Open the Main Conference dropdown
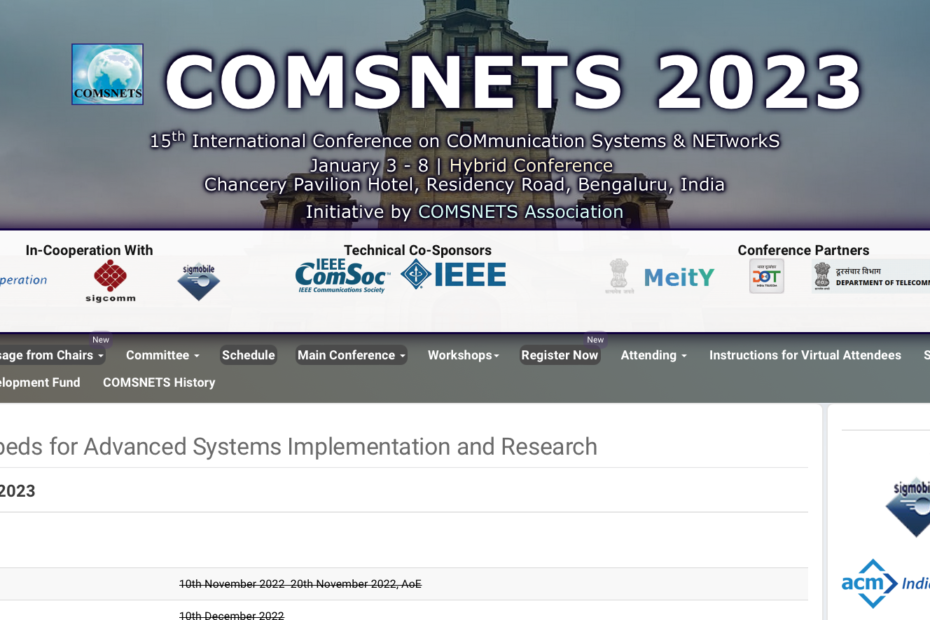Screen dimensions: 930x620 coord(351,355)
